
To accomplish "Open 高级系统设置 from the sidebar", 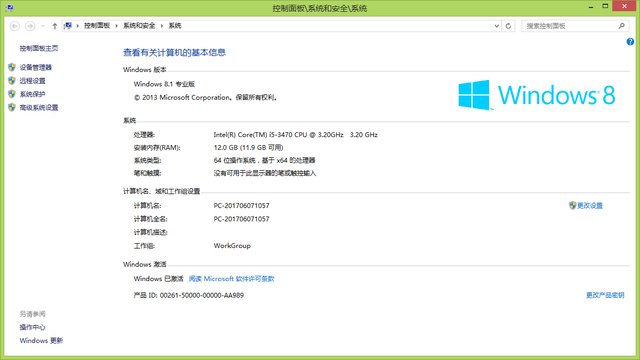I will tap(39, 108).
